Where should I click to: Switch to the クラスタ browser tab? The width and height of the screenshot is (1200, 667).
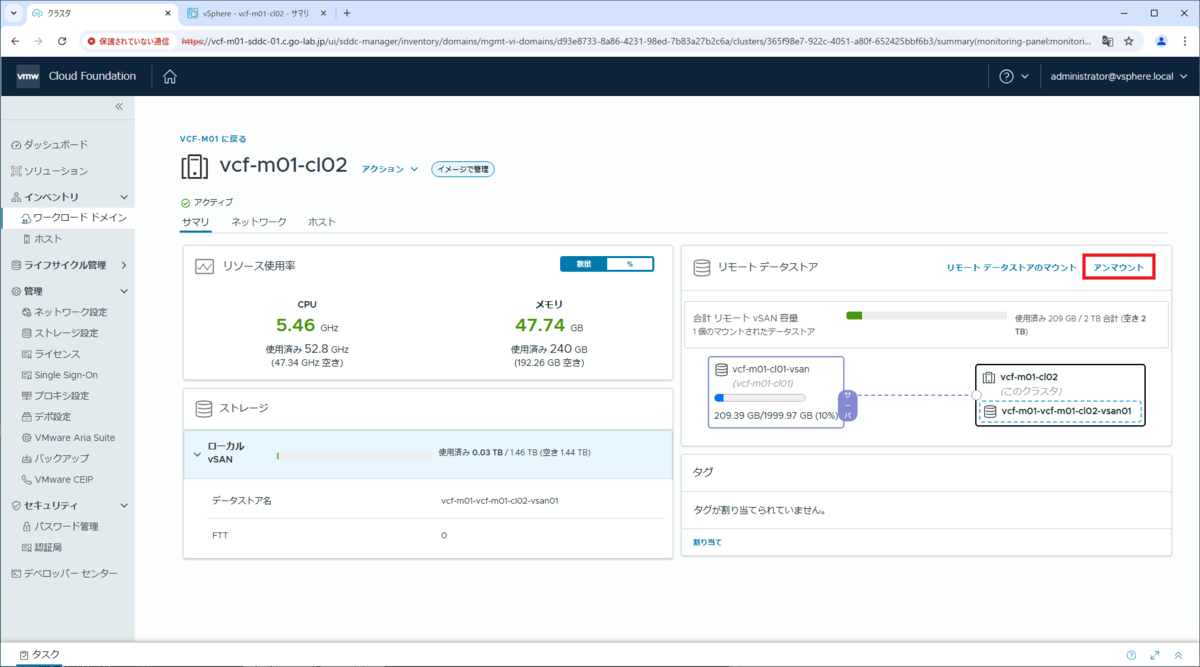[x=101, y=13]
